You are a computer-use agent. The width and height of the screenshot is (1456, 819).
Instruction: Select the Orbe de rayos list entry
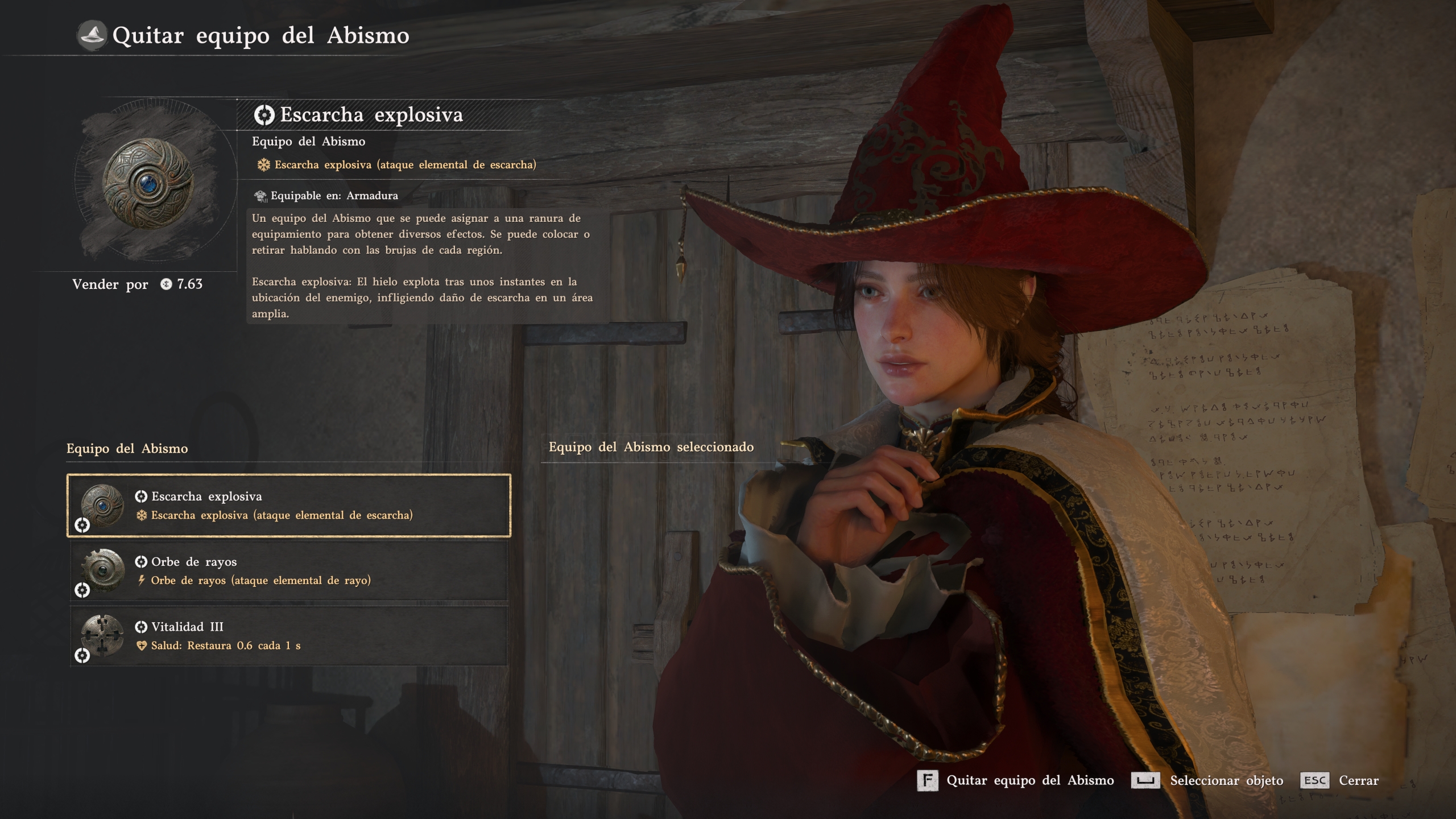(289, 571)
